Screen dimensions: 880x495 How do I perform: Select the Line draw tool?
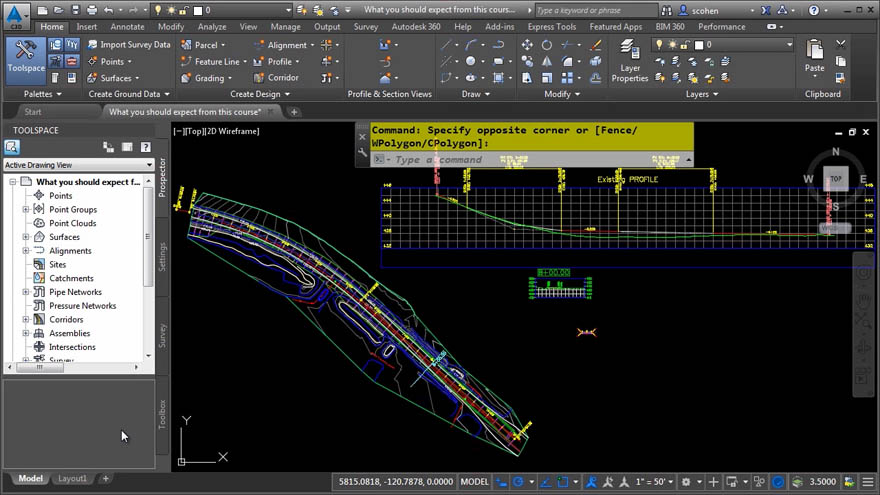pyautogui.click(x=446, y=45)
